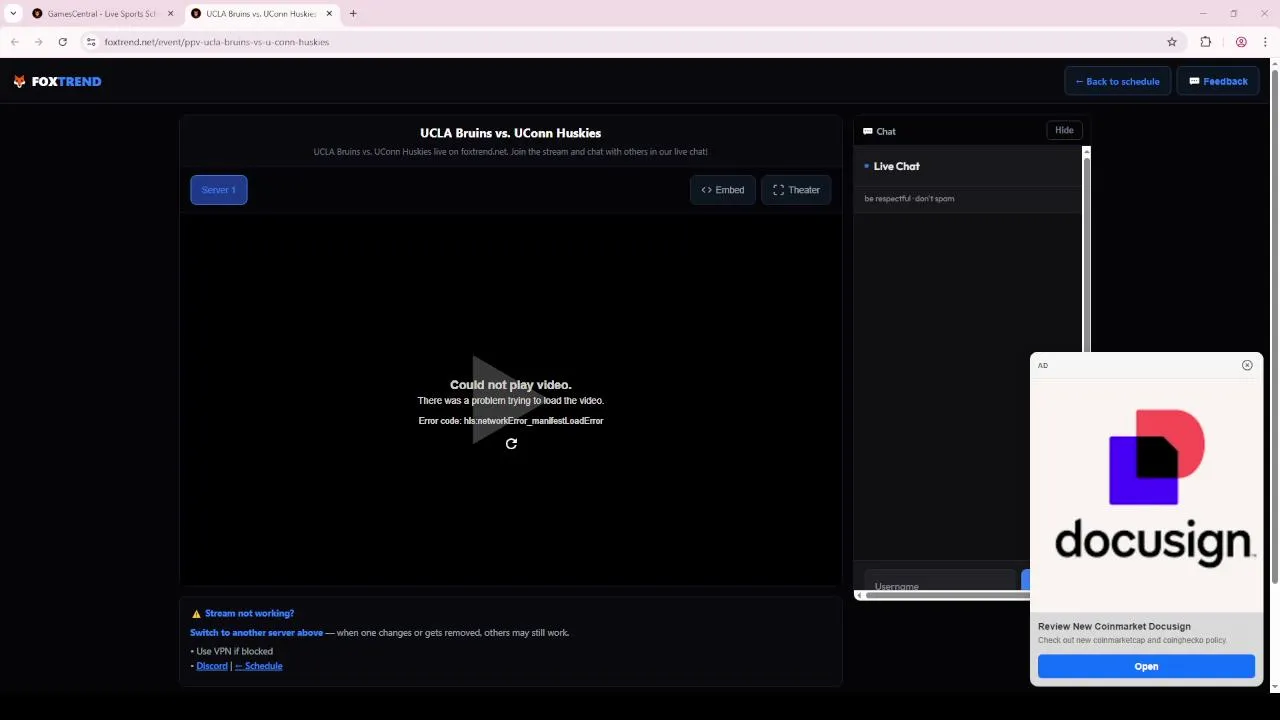Click the 'Review New Coinmarket Docusign' ad title

pos(1114,627)
